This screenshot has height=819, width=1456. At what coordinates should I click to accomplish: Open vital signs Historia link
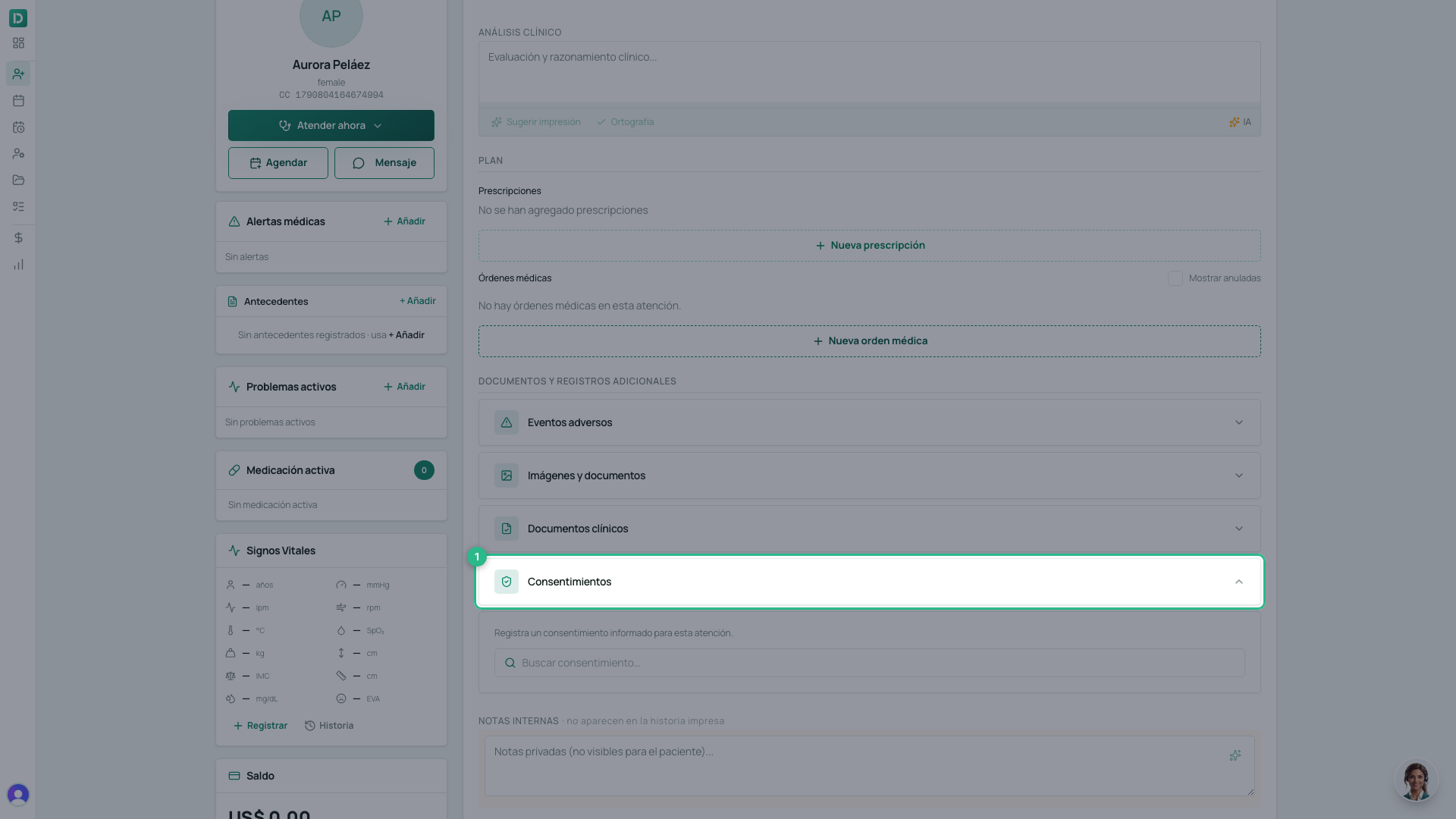click(329, 726)
